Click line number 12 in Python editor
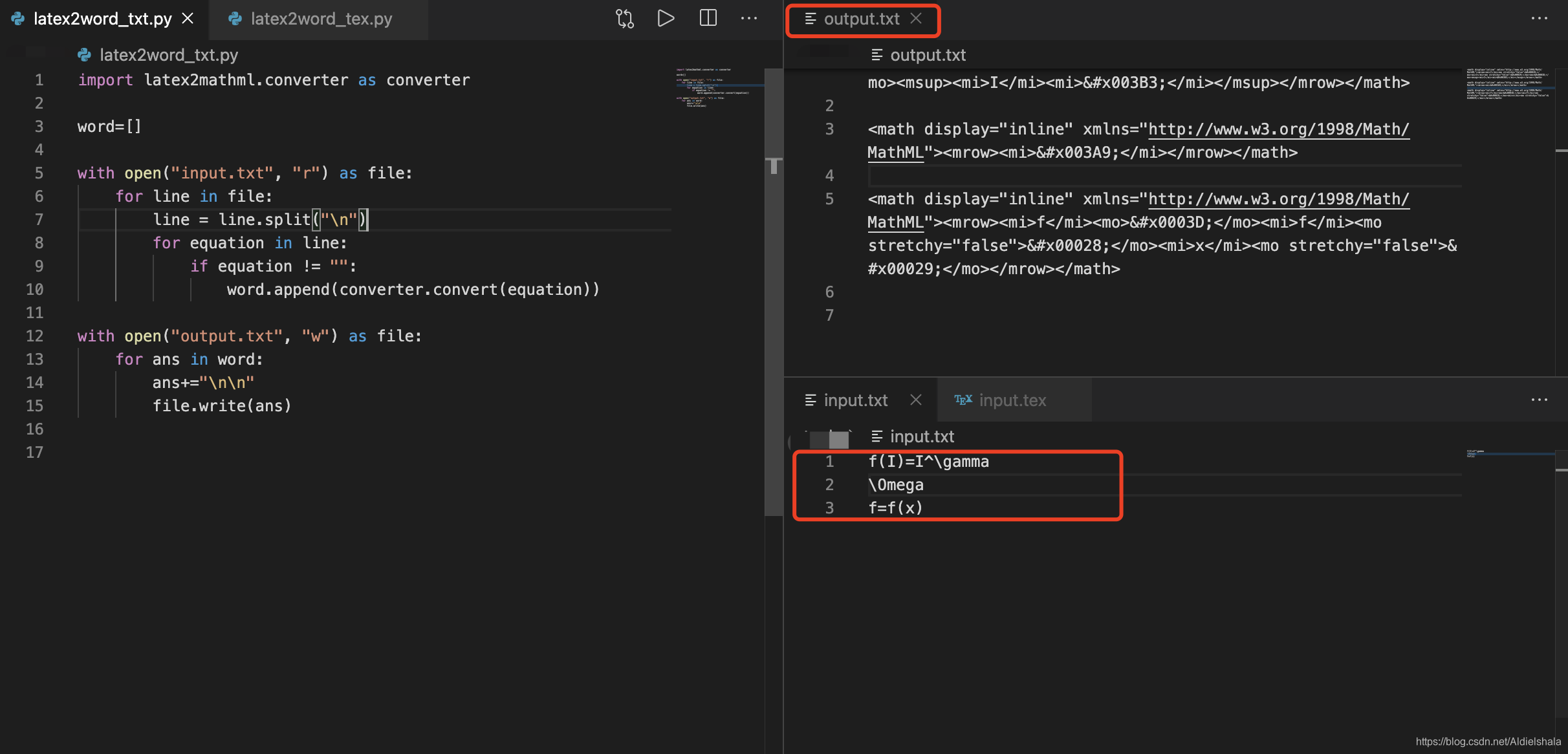Screen dimensions: 1568x754 tap(35, 336)
